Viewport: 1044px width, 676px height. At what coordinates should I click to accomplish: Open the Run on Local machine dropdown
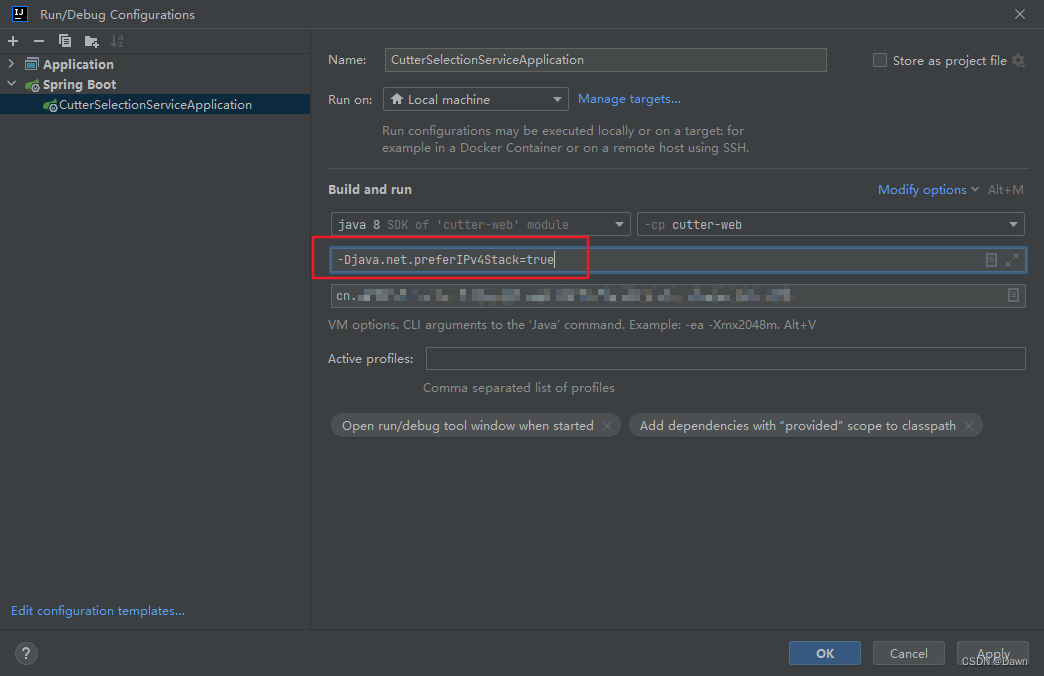point(475,99)
